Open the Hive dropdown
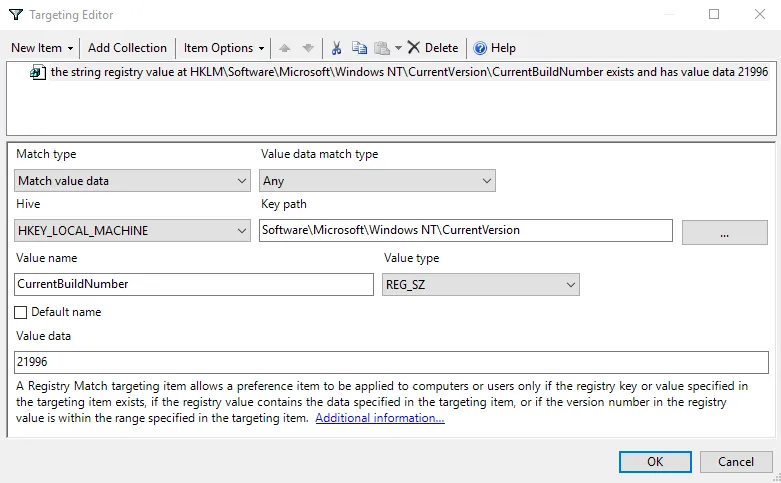The height and width of the screenshot is (483, 781). tap(132, 231)
